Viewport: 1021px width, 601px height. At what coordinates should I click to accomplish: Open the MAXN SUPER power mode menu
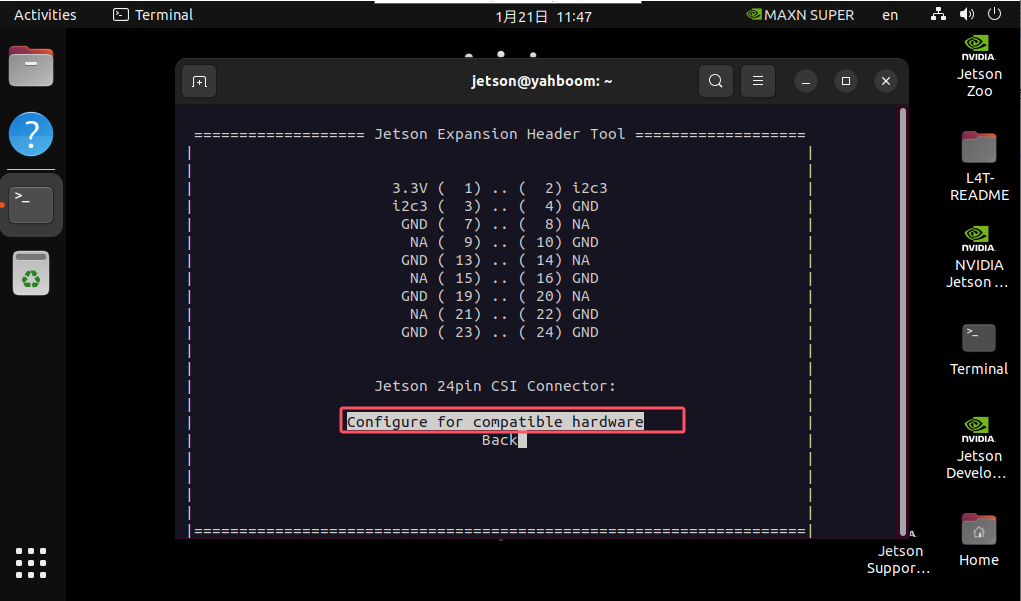click(800, 15)
